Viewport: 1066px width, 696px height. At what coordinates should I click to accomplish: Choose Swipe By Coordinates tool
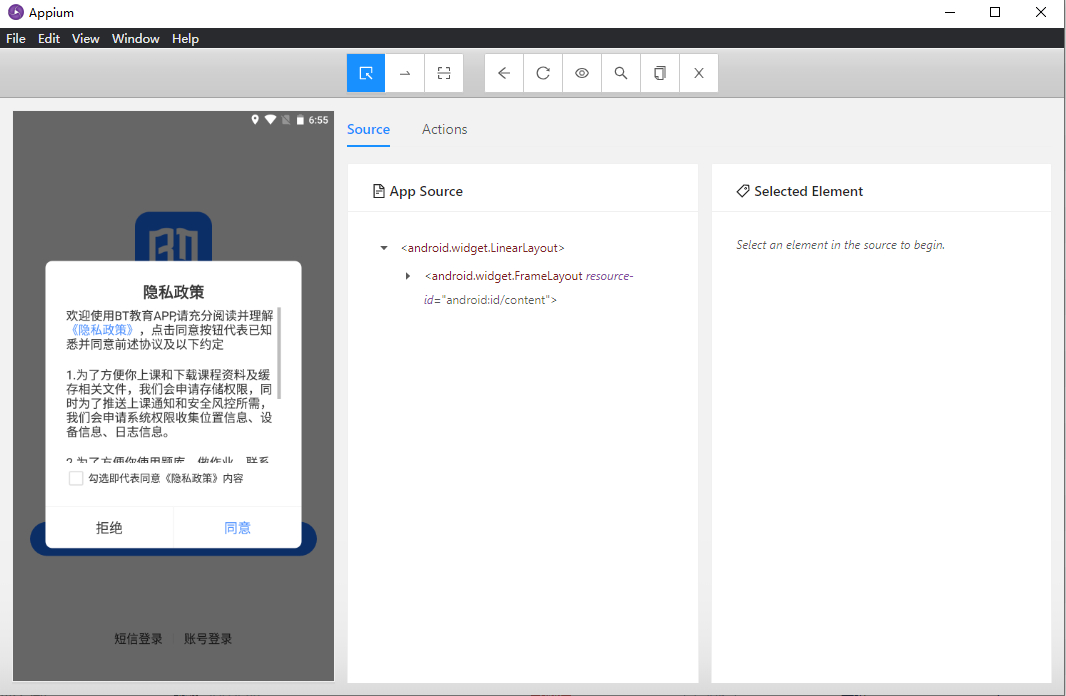pos(405,73)
